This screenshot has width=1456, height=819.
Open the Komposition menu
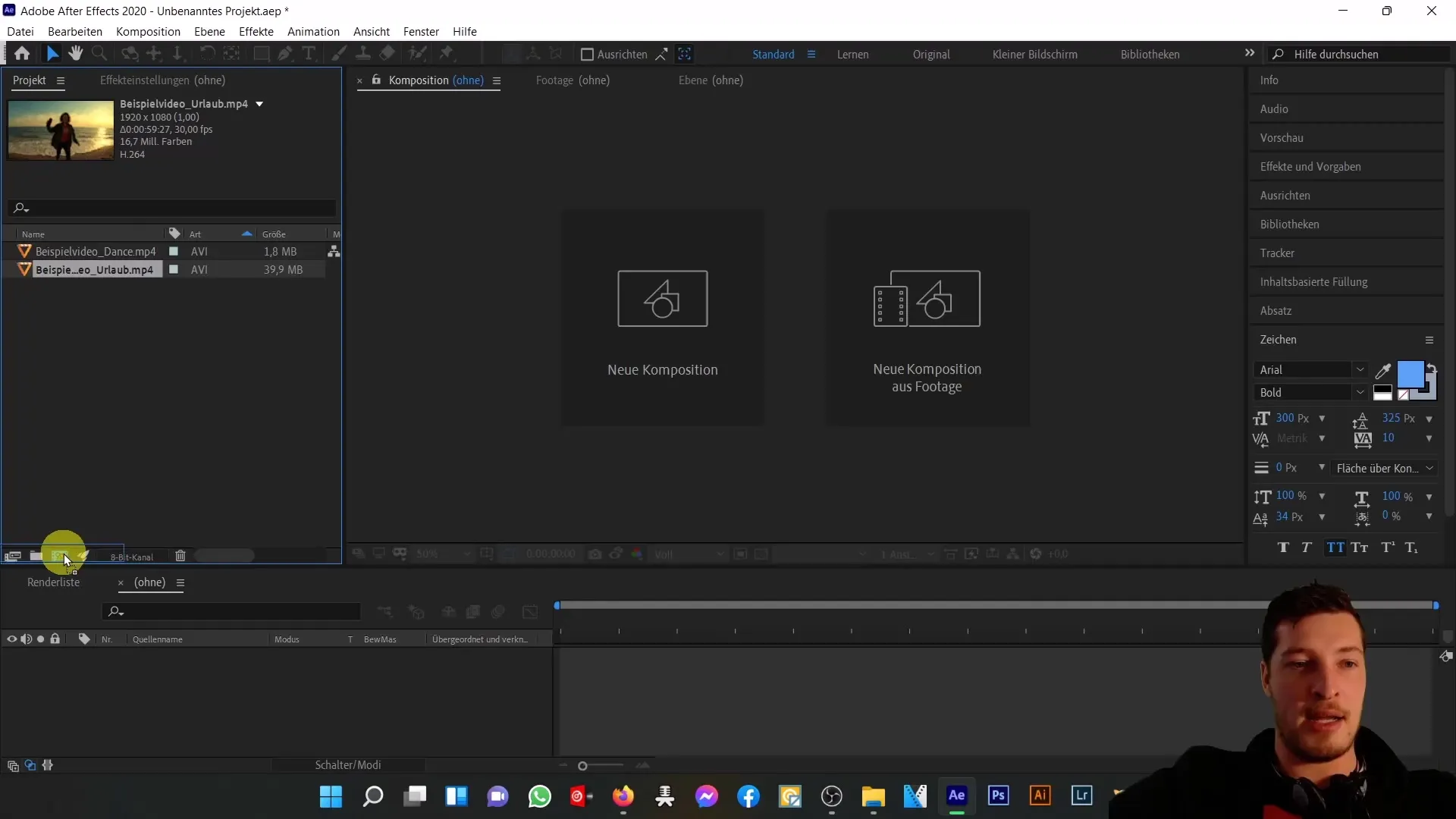click(x=148, y=31)
